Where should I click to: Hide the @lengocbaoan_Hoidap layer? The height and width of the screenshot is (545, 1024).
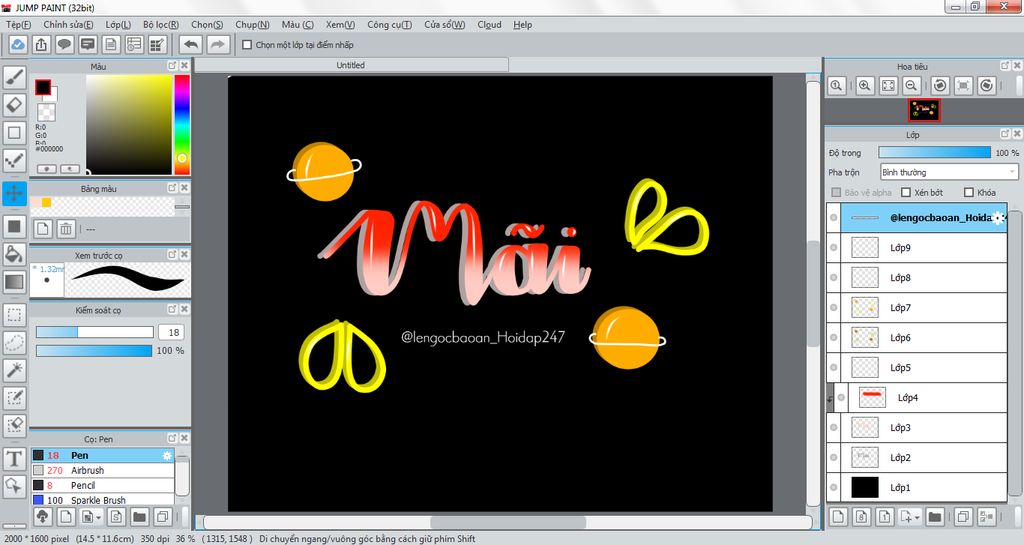[x=834, y=218]
